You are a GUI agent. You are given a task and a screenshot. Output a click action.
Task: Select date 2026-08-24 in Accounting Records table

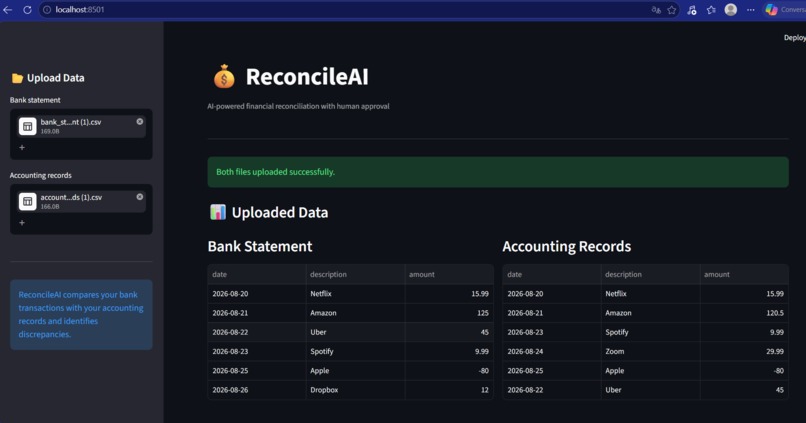point(552,352)
